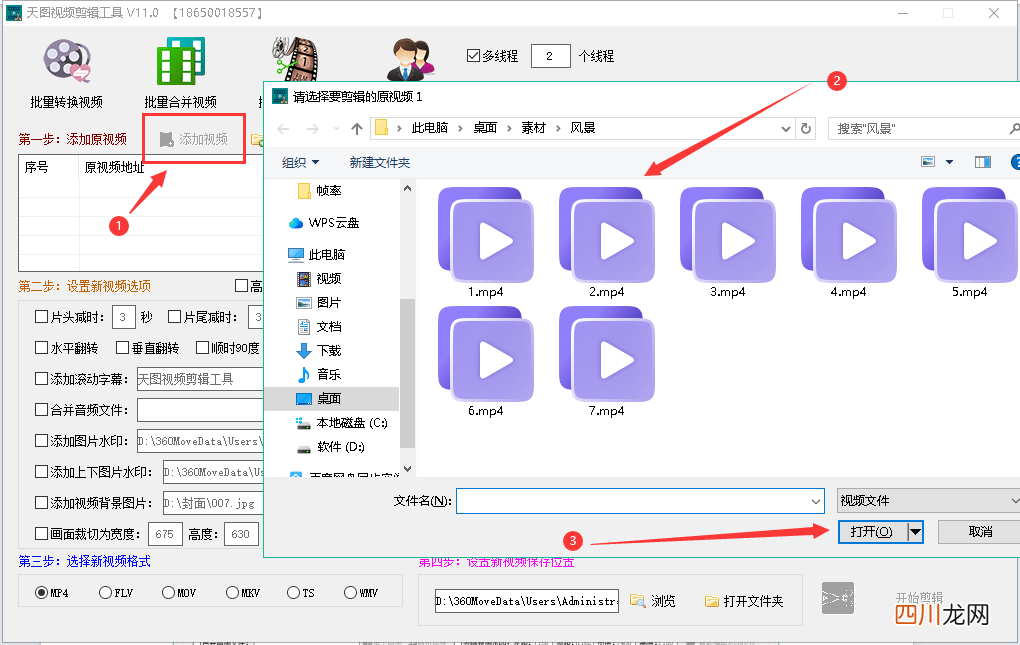Go back in the file dialog
The width and height of the screenshot is (1020, 645).
pyautogui.click(x=283, y=129)
